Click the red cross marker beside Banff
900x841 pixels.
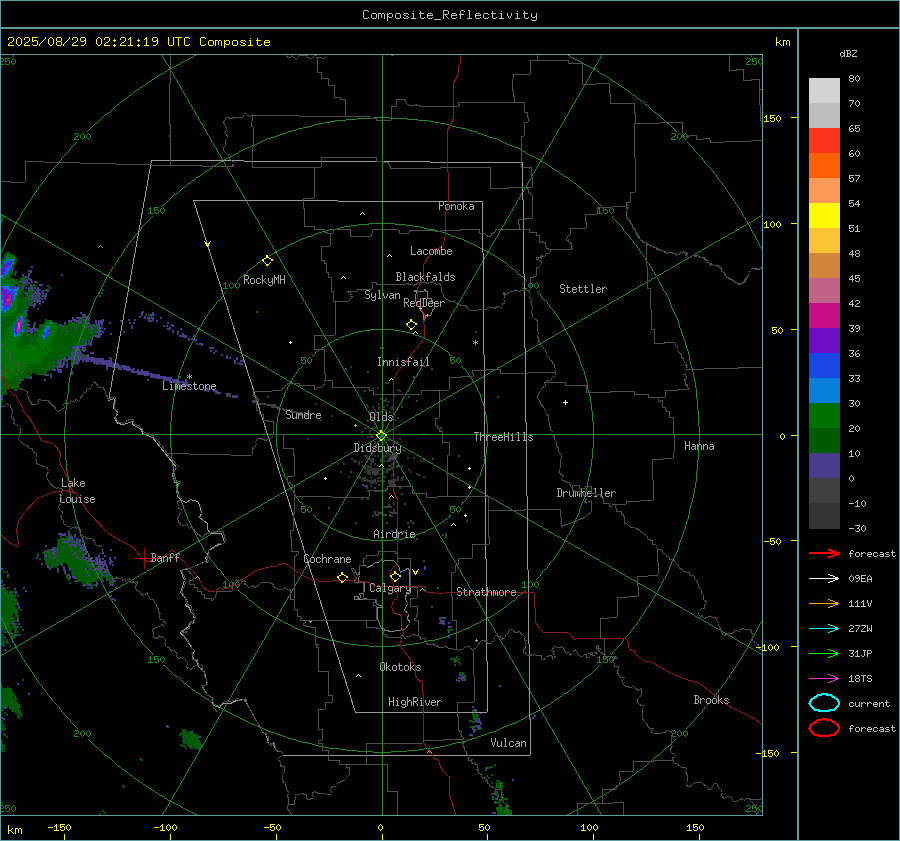[x=143, y=558]
